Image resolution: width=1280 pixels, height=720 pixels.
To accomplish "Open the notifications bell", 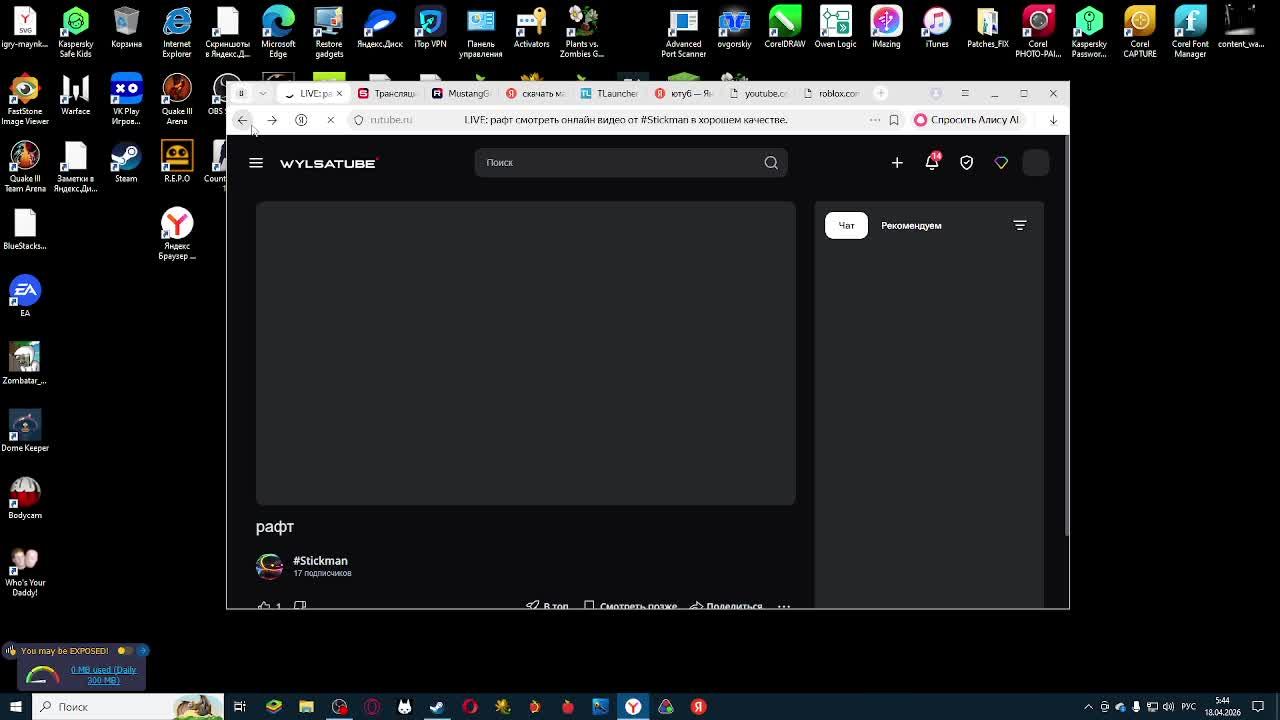I will click(x=932, y=162).
